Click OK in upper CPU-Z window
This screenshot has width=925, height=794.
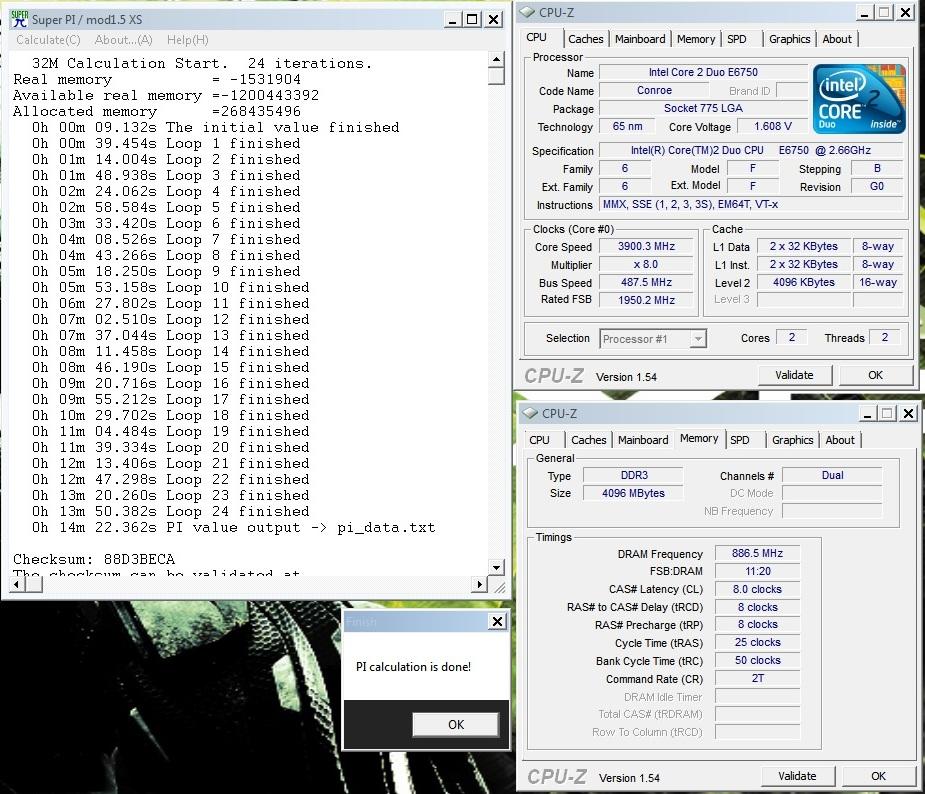pyautogui.click(x=875, y=375)
